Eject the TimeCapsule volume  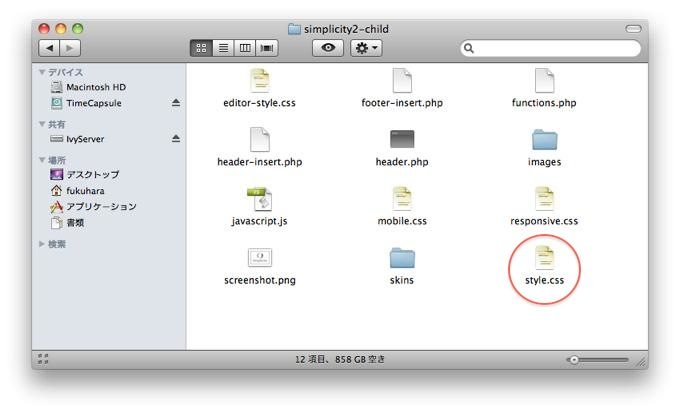[x=176, y=104]
